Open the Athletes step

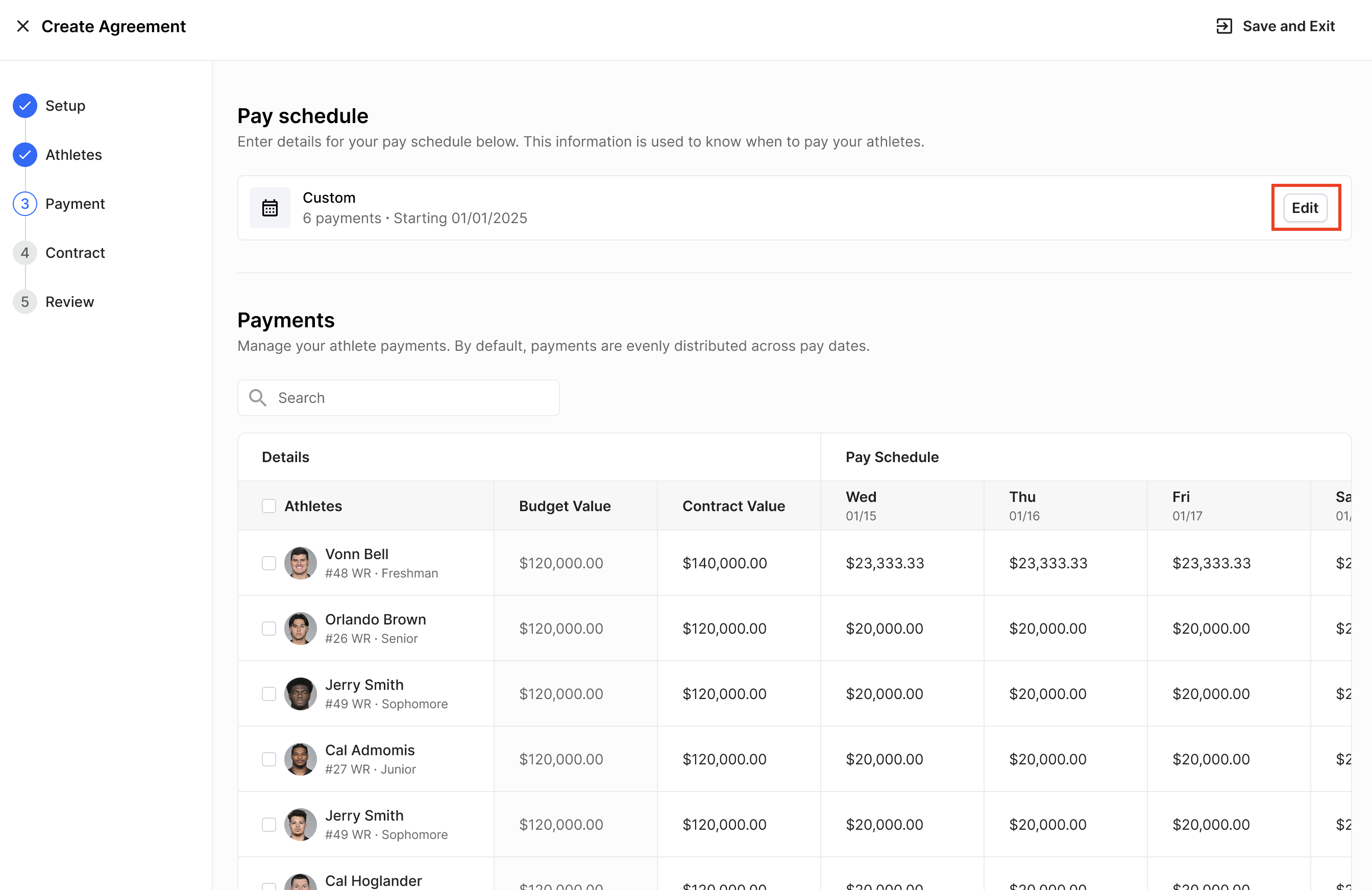tap(74, 155)
